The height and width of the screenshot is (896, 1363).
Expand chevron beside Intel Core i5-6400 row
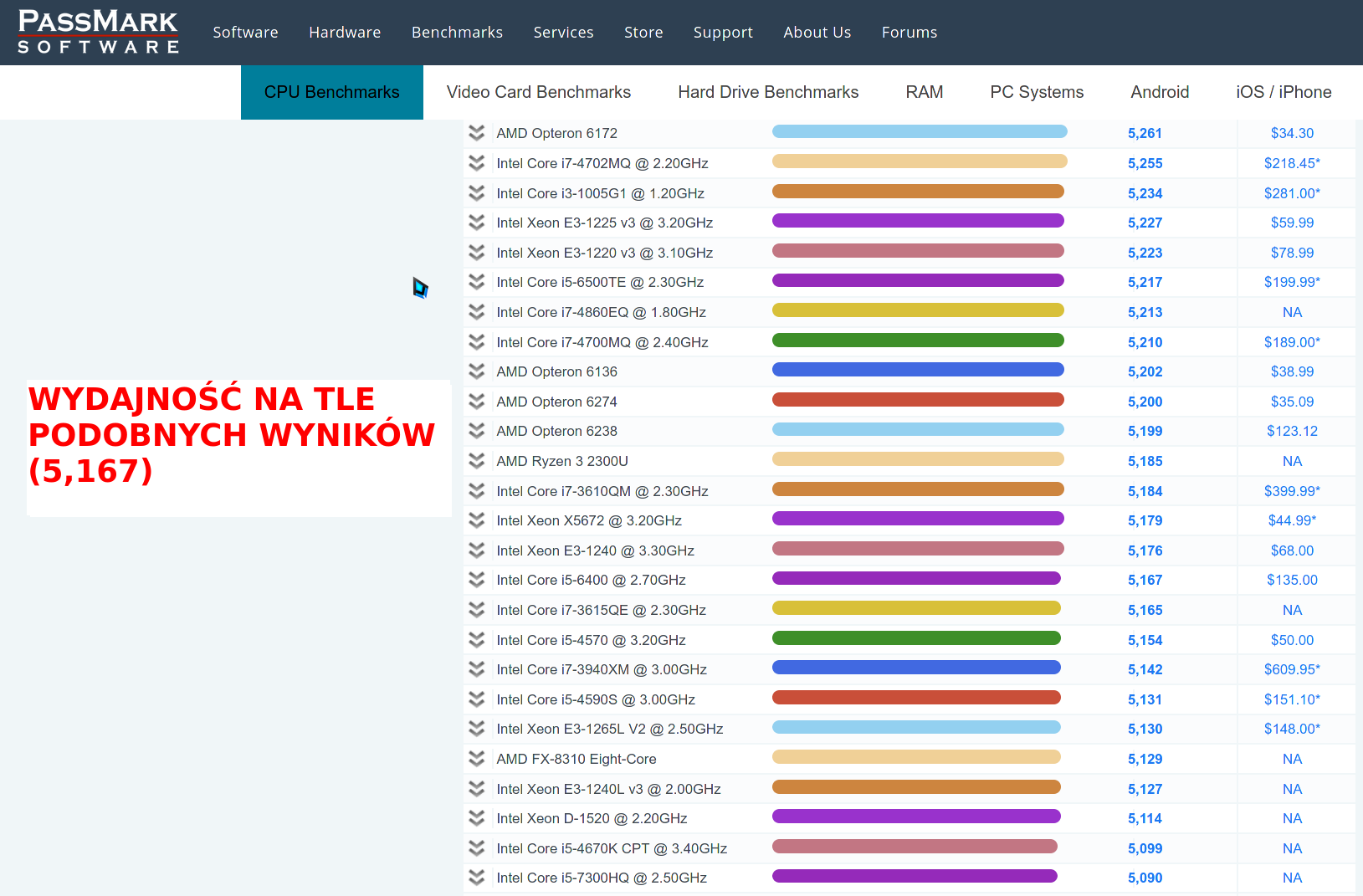(477, 580)
